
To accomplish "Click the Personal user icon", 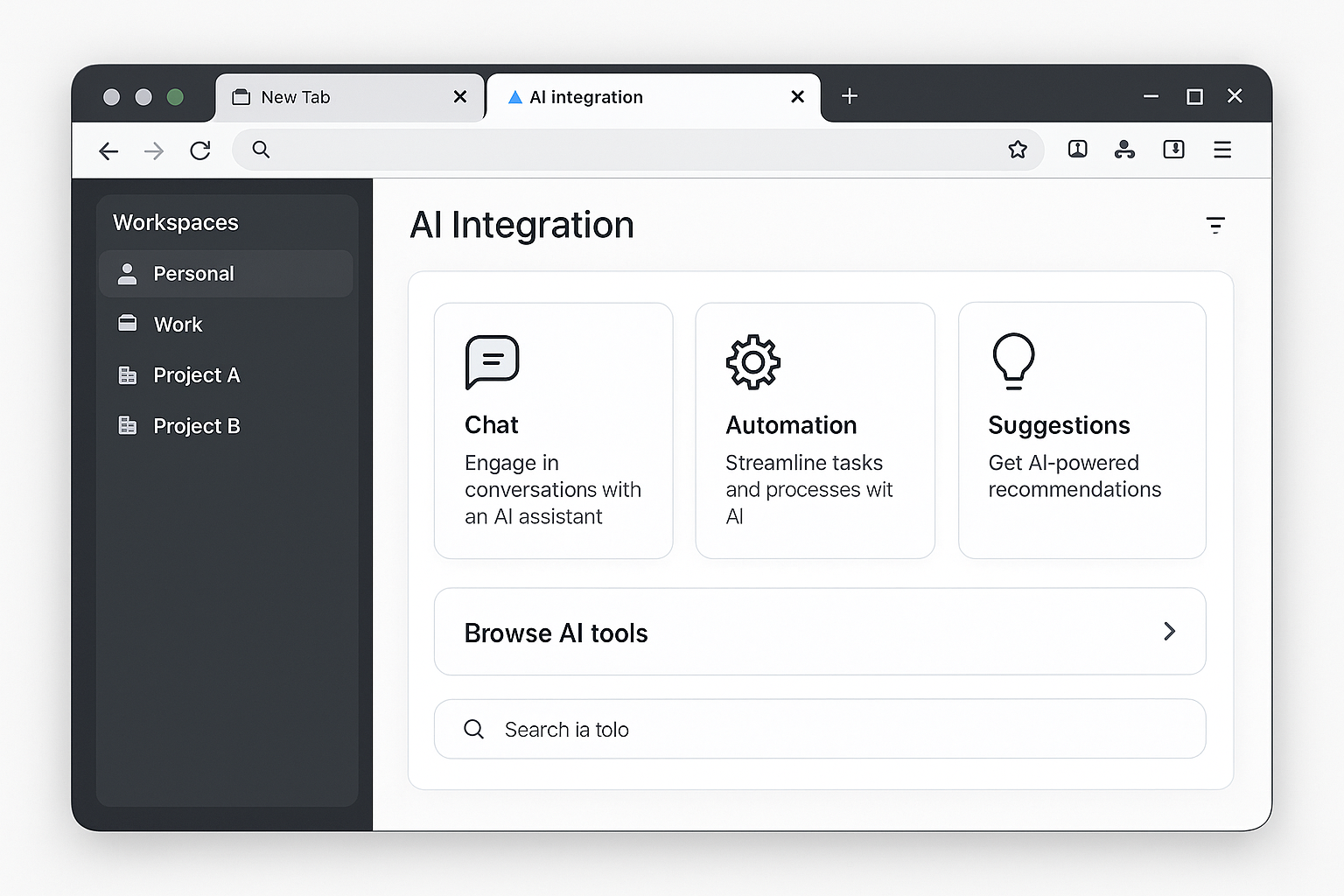I will pyautogui.click(x=128, y=274).
